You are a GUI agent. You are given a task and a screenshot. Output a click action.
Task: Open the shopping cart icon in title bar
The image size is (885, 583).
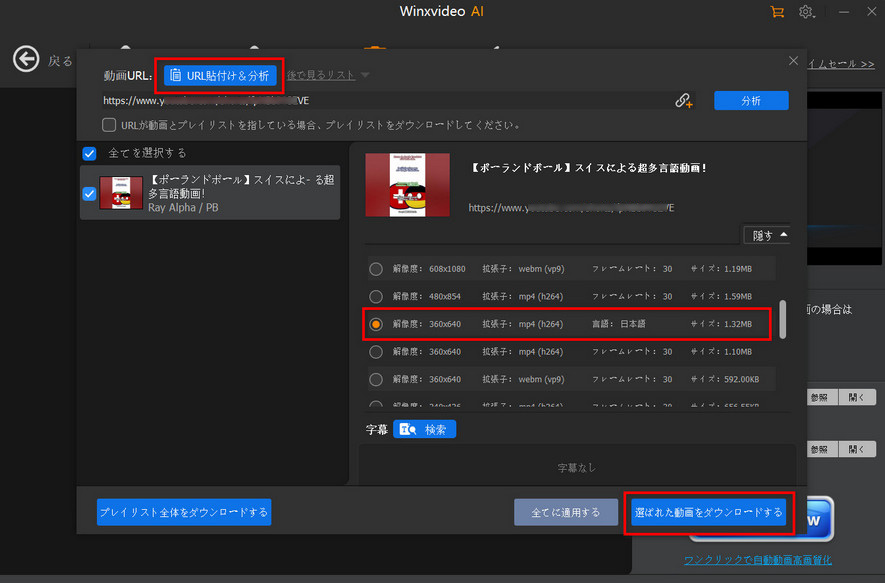tap(778, 12)
